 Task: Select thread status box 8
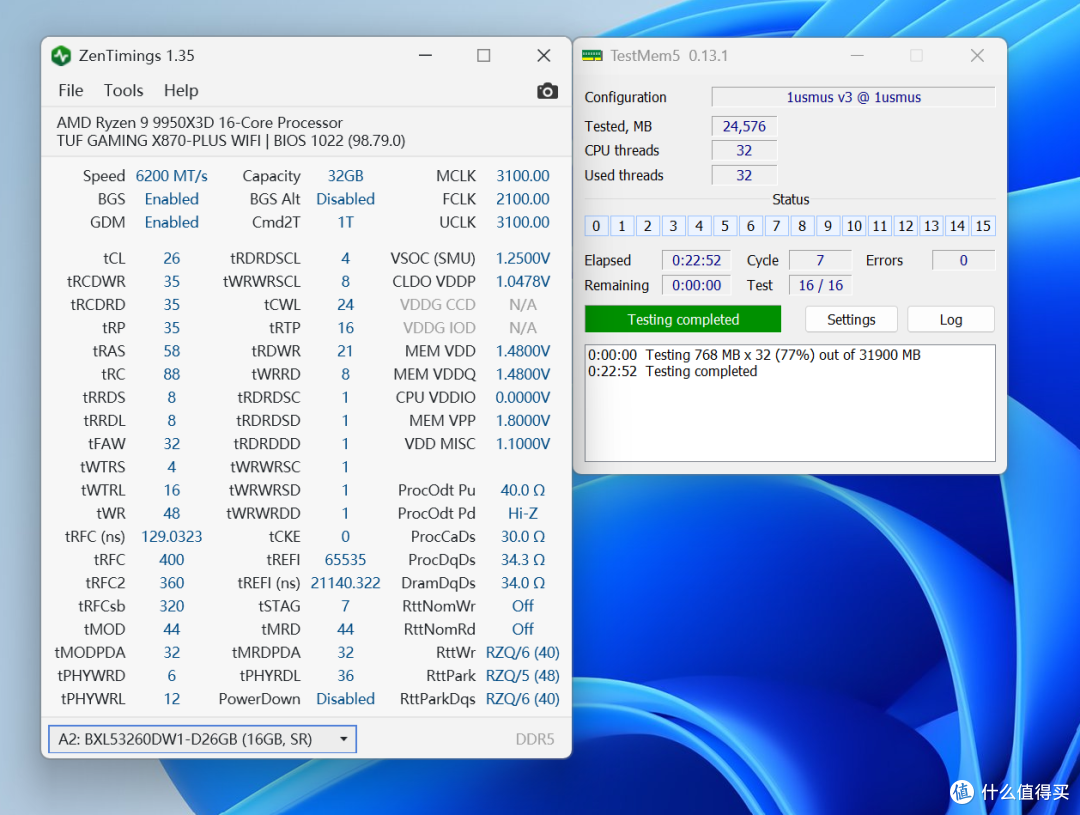click(802, 226)
